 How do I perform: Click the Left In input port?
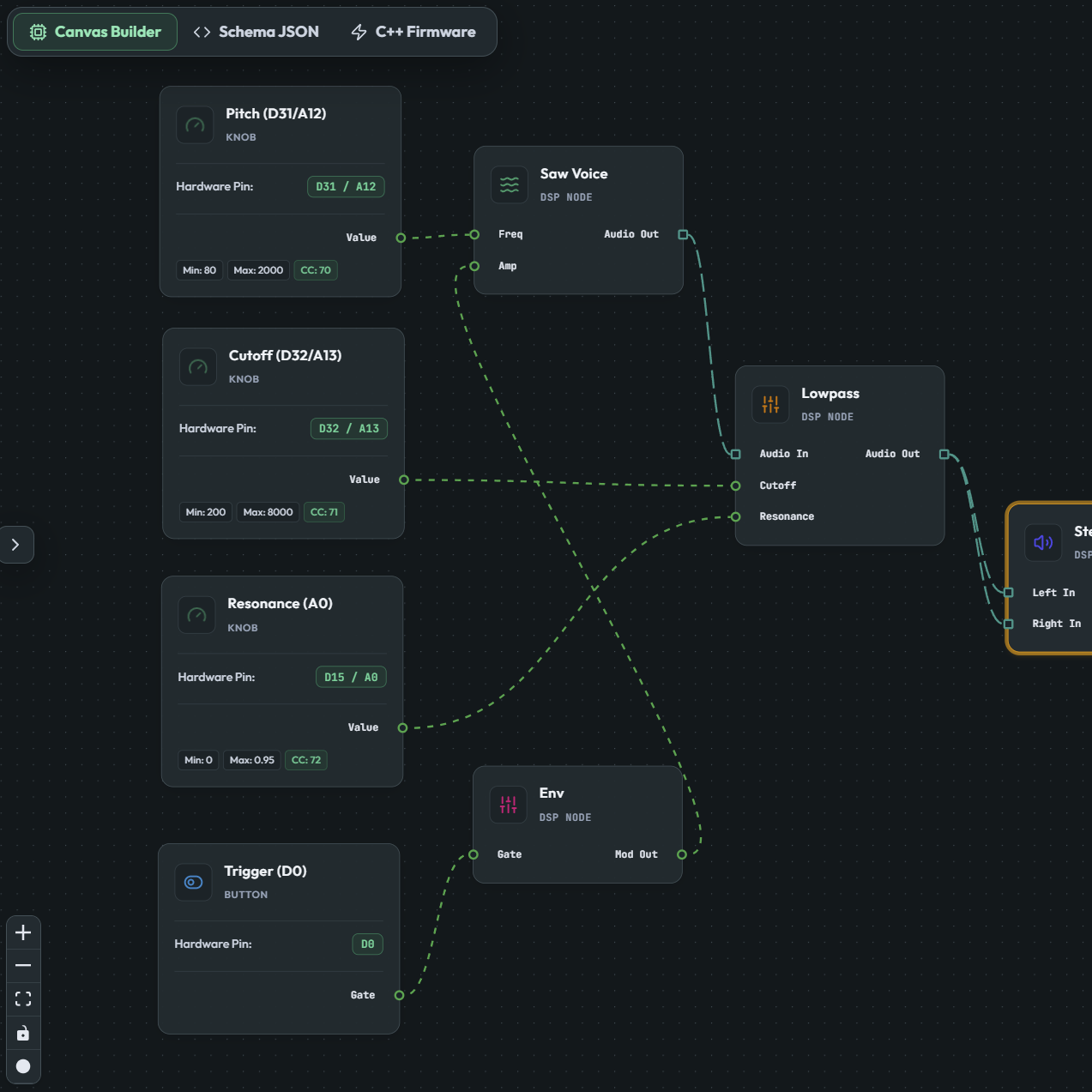[1009, 593]
